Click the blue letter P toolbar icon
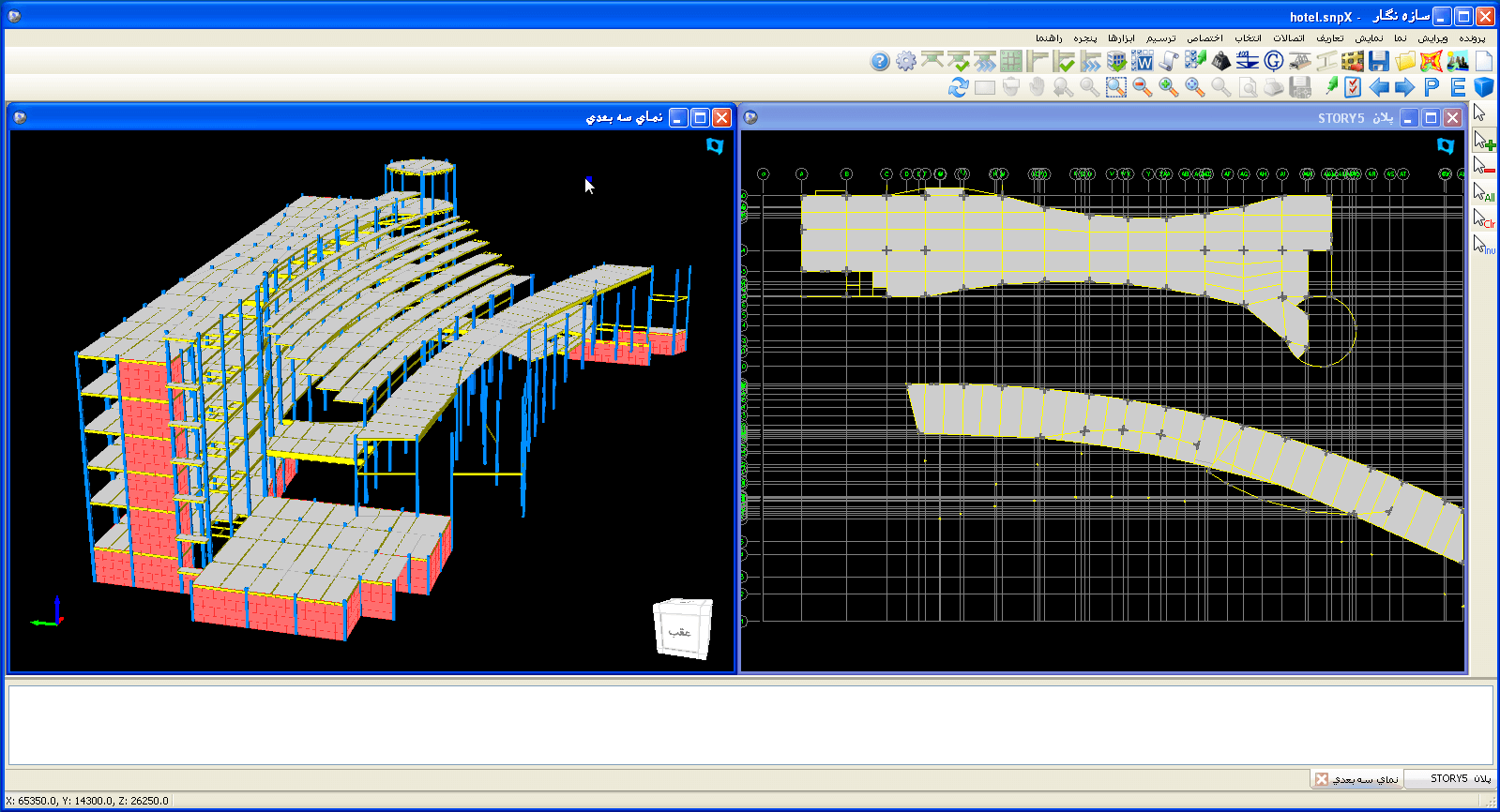The image size is (1500, 812). coord(1431,87)
